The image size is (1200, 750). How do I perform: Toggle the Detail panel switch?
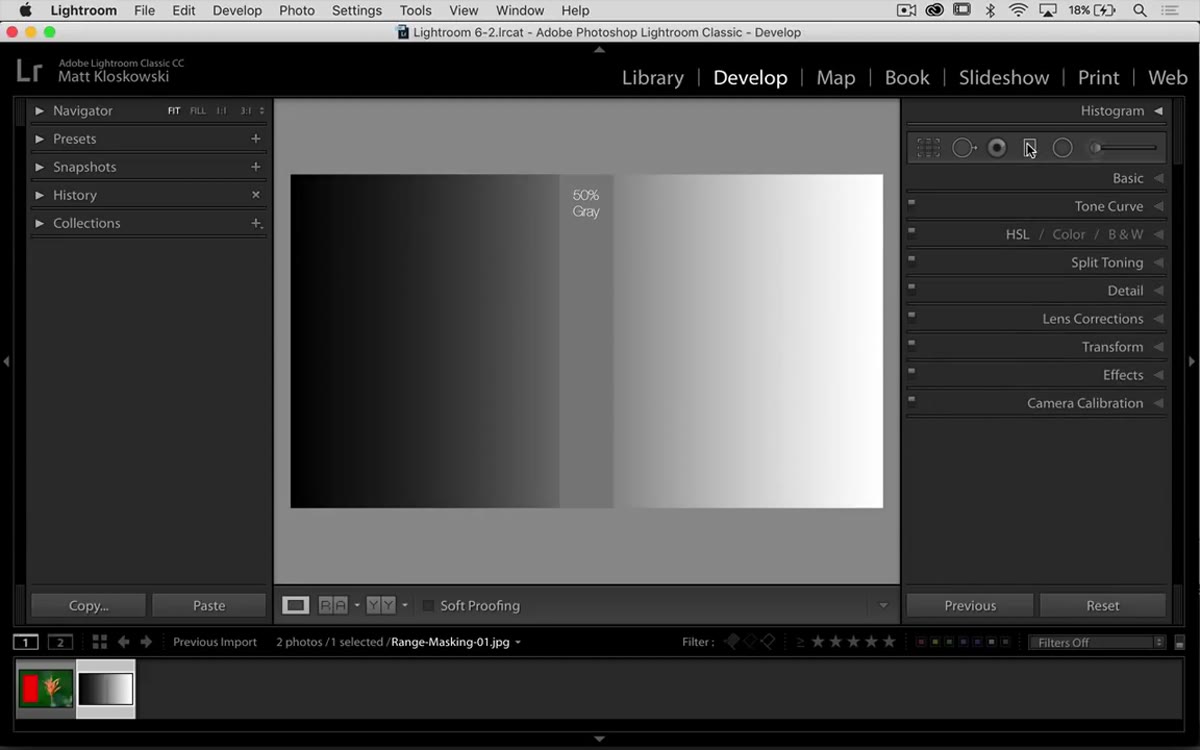click(x=912, y=287)
